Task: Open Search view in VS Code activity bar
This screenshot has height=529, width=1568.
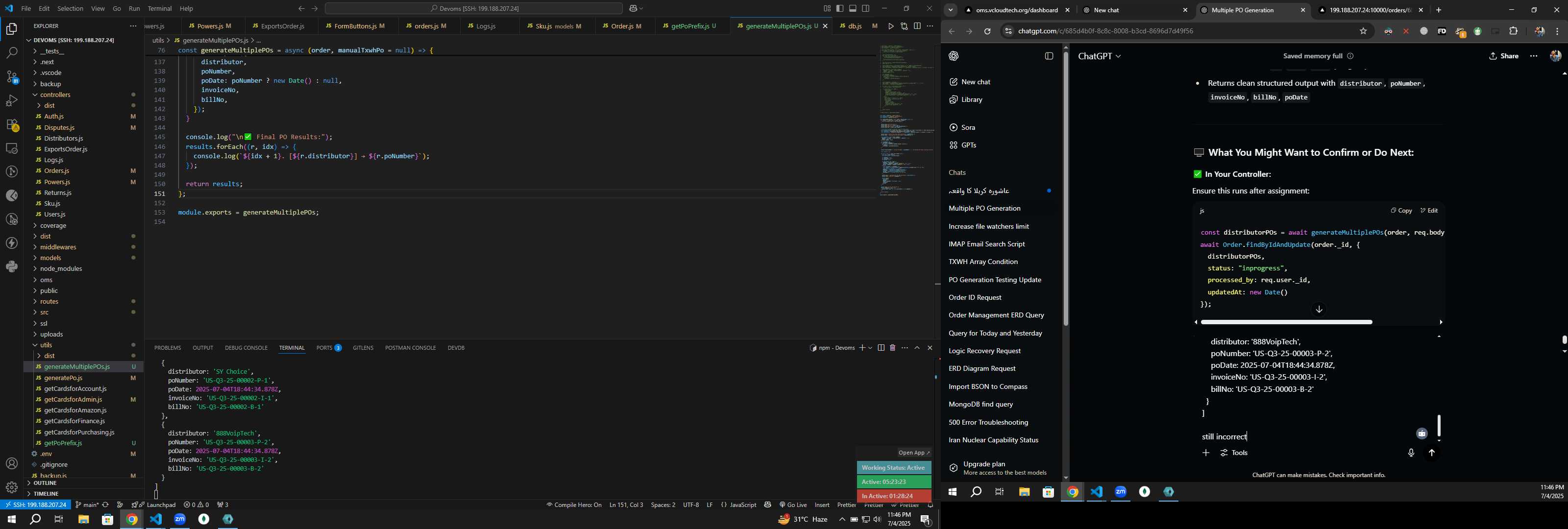Action: pyautogui.click(x=12, y=53)
